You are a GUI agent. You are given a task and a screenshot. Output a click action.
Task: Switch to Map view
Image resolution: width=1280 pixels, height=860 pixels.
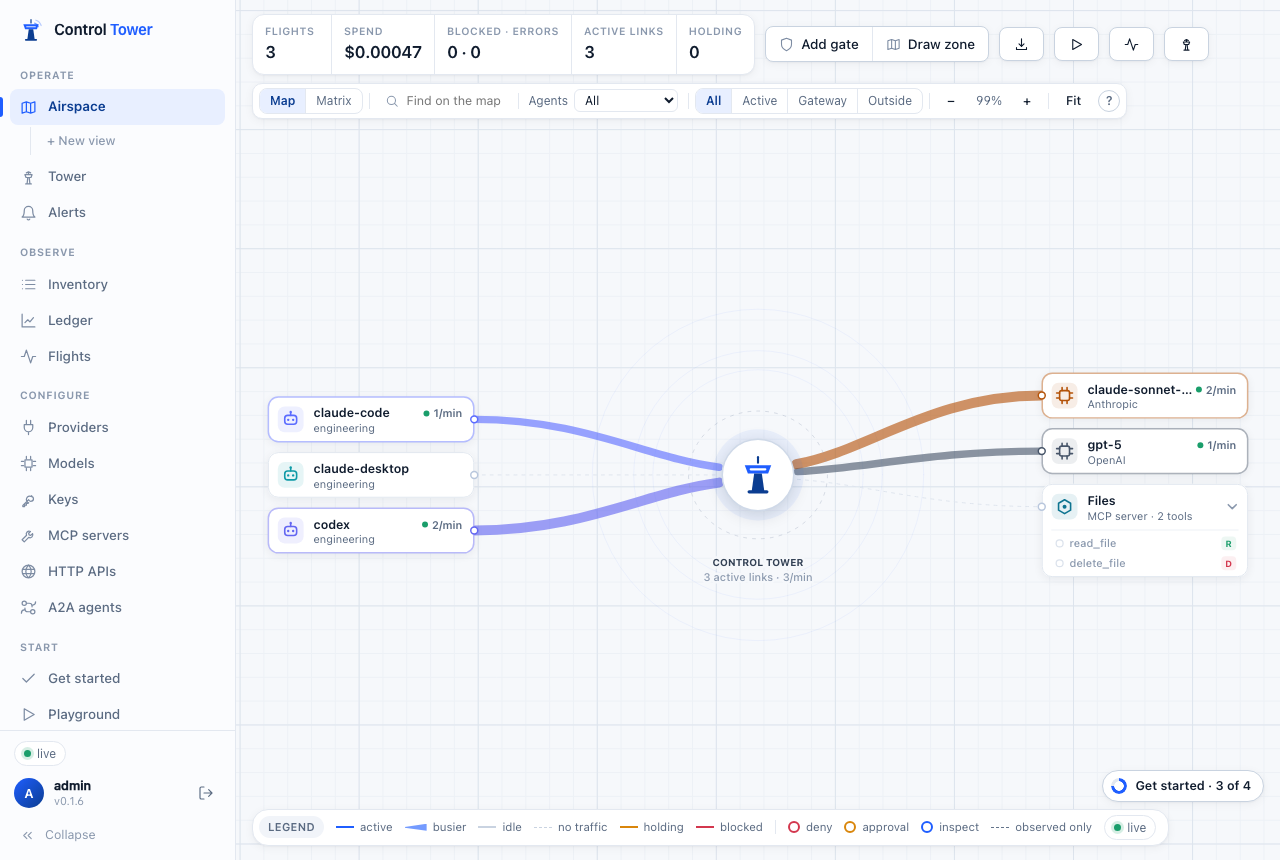(x=283, y=101)
